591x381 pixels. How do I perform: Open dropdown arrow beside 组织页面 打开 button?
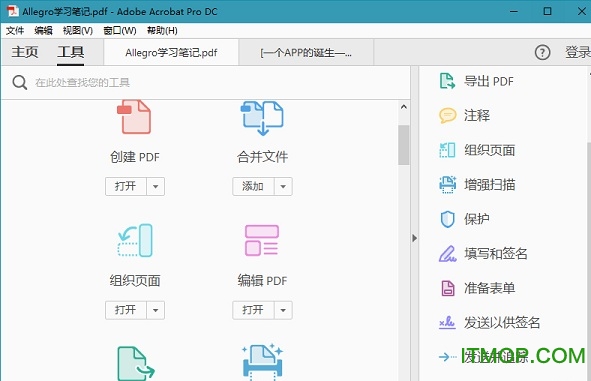[x=155, y=310]
